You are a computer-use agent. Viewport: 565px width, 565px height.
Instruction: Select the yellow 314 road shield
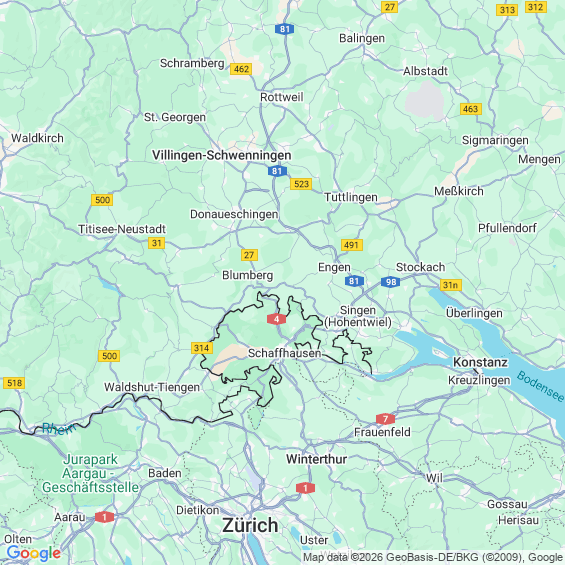(202, 348)
